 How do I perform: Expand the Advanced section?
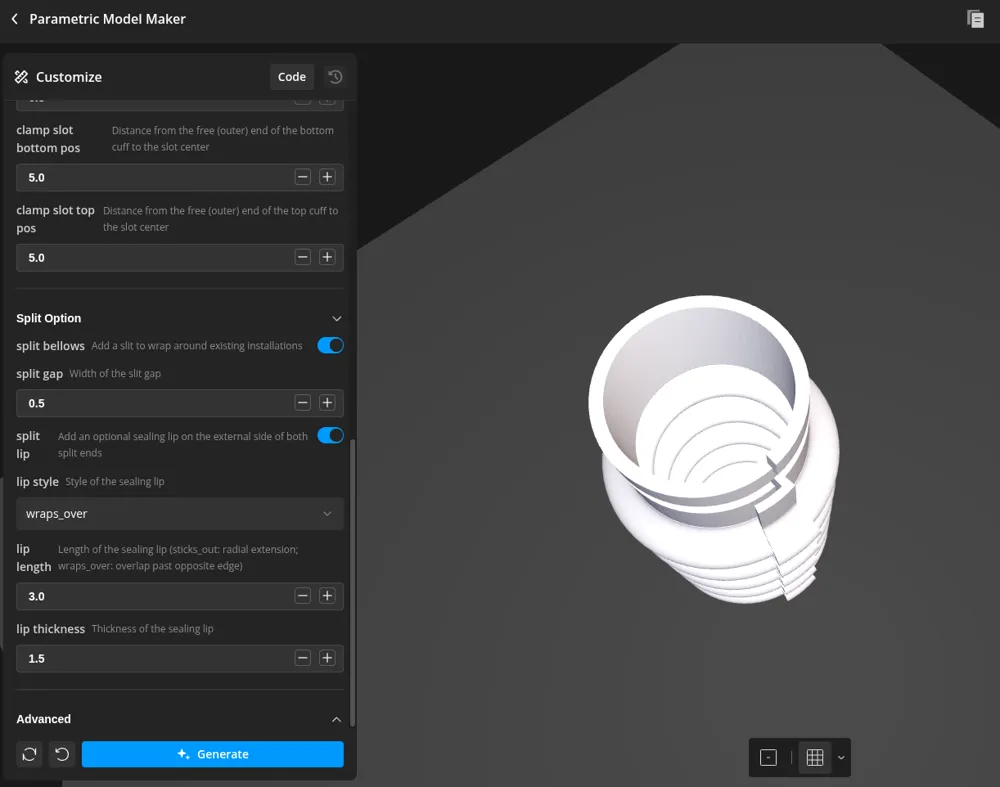pyautogui.click(x=337, y=719)
